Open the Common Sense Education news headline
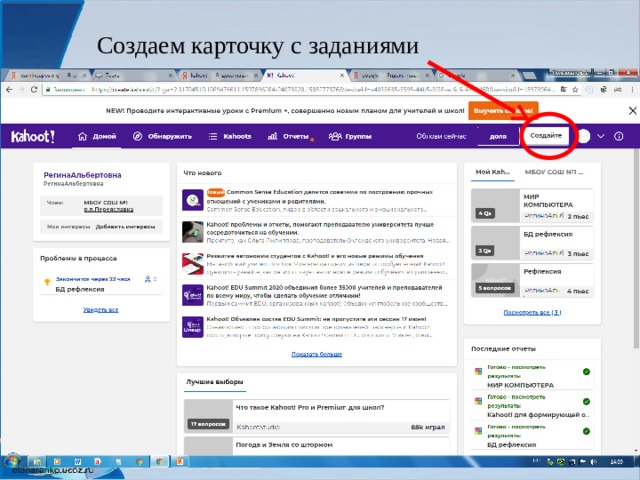Image resolution: width=640 pixels, height=480 pixels. point(319,196)
